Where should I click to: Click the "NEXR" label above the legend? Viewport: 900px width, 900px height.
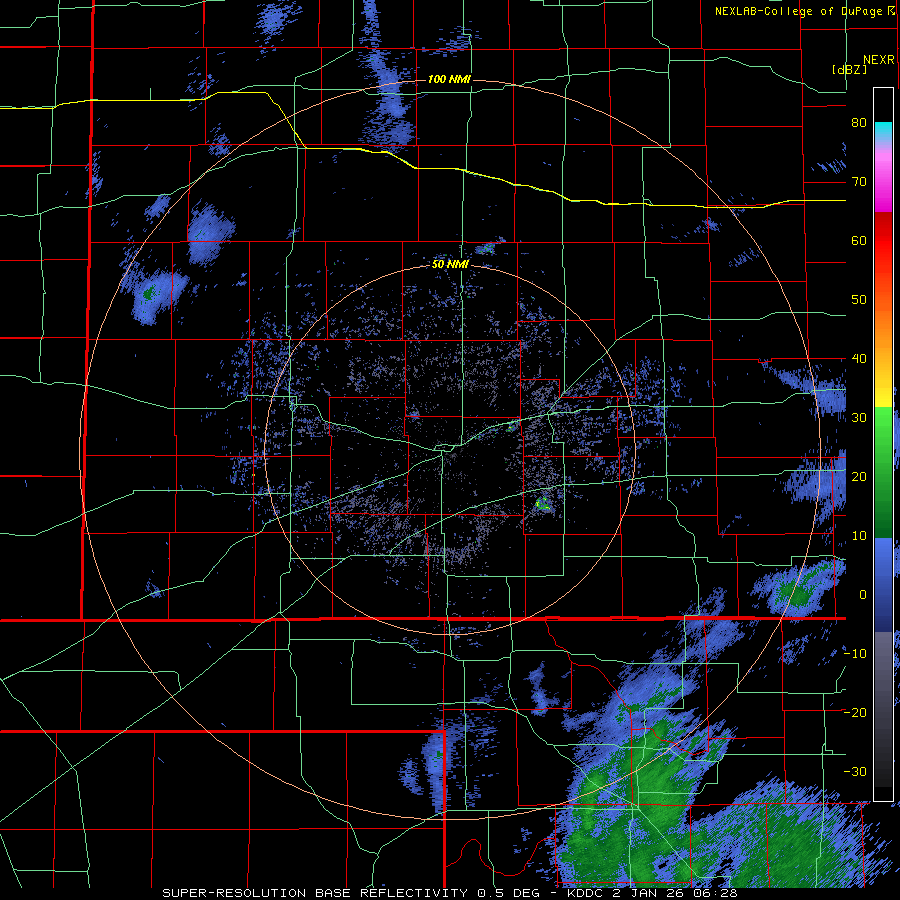[x=879, y=60]
